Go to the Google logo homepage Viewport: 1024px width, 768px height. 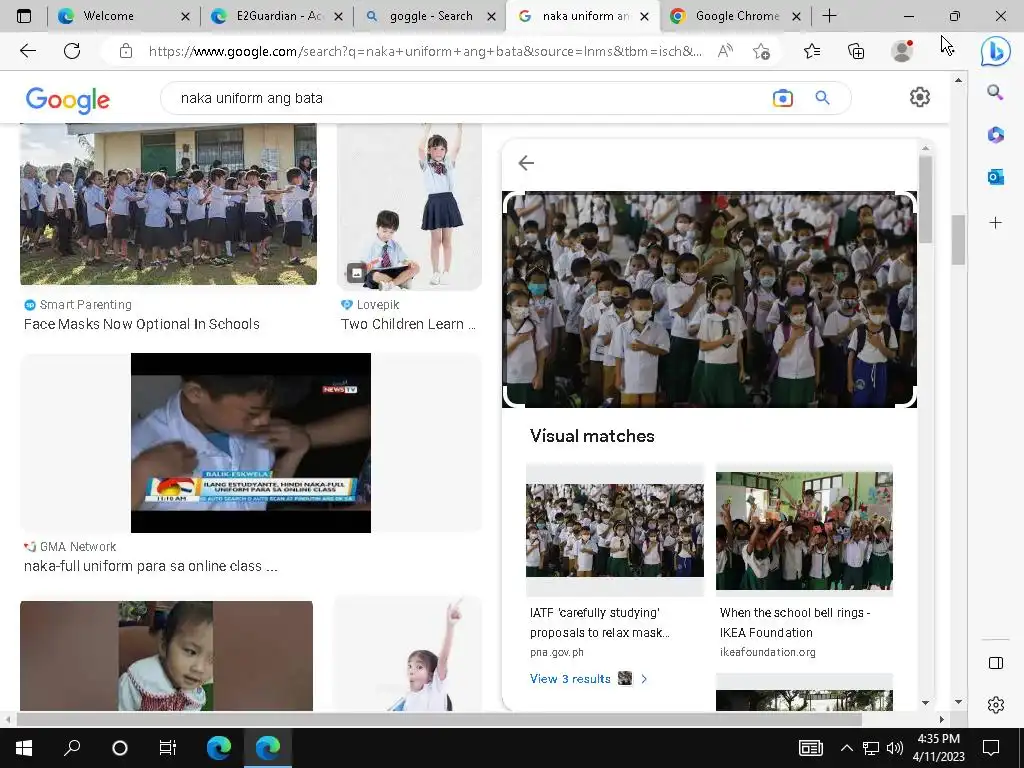(x=68, y=100)
